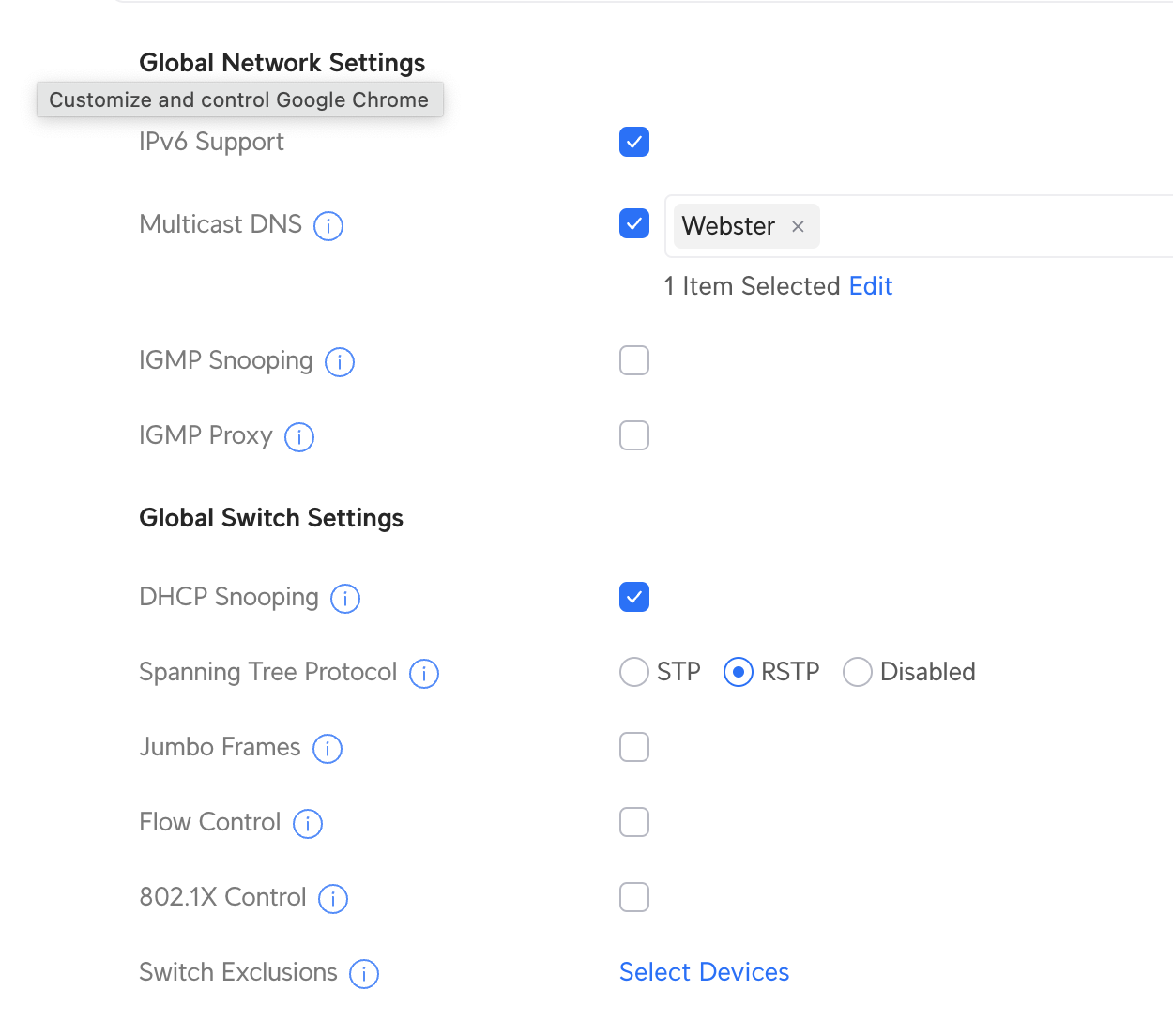Turn on the IGMP Proxy checkbox
Viewport: 1173px width, 1036px height.
pos(634,435)
